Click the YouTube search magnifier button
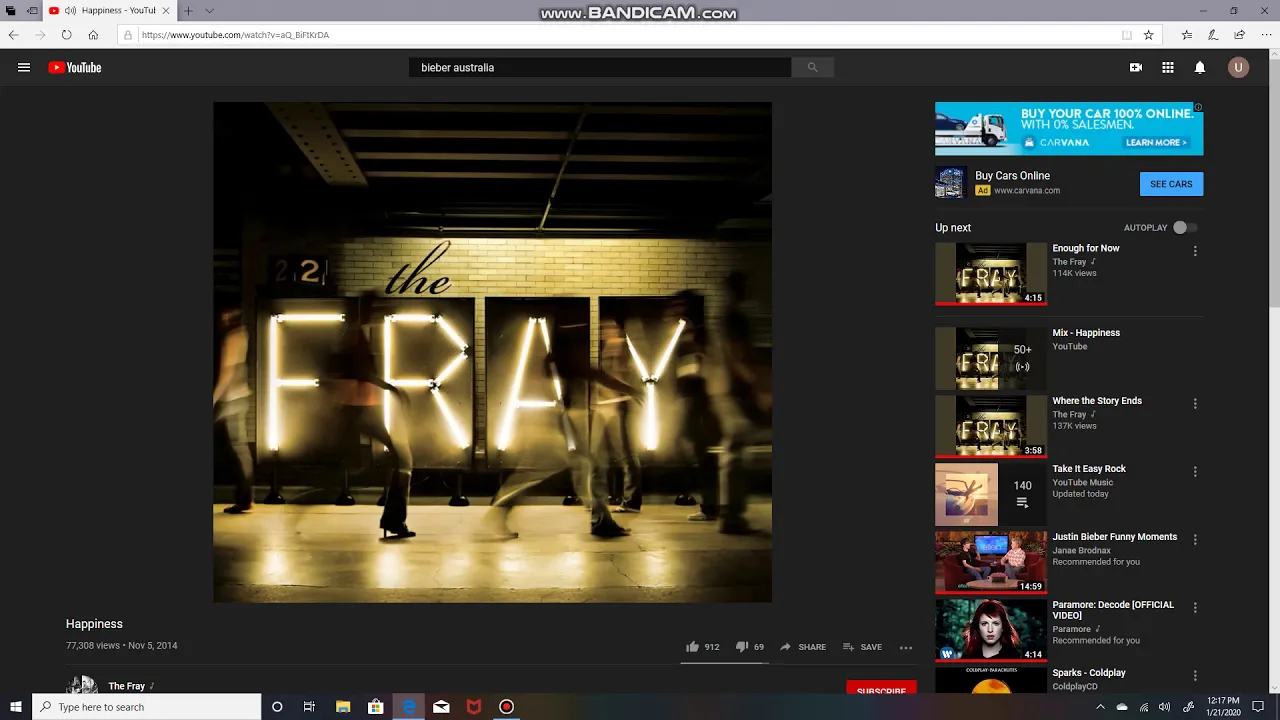Screen dimensions: 1280x720 (812, 68)
